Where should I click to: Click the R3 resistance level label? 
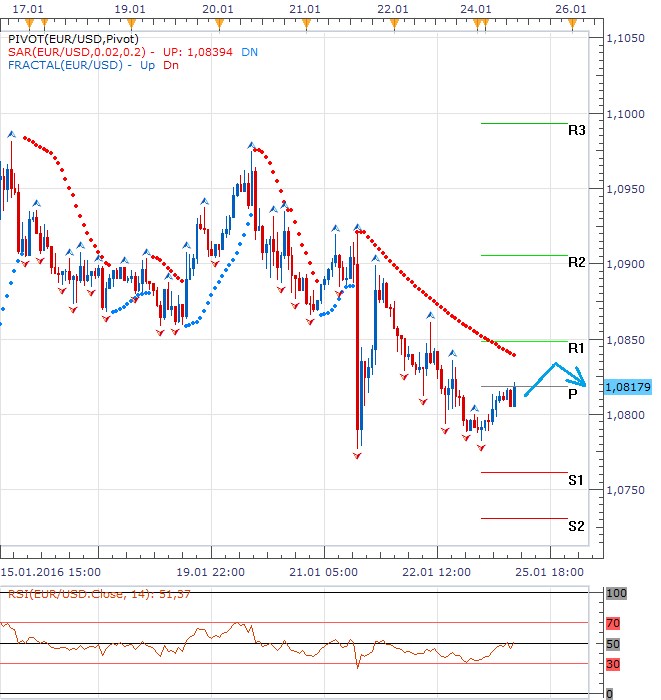coord(576,130)
